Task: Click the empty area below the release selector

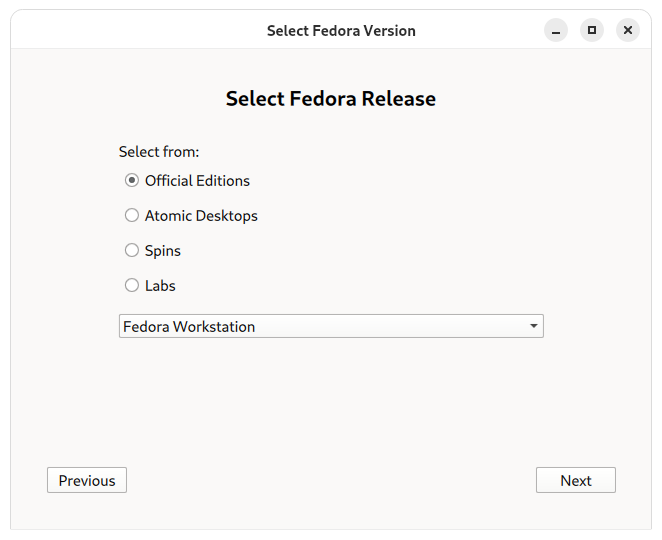Action: coord(331,401)
